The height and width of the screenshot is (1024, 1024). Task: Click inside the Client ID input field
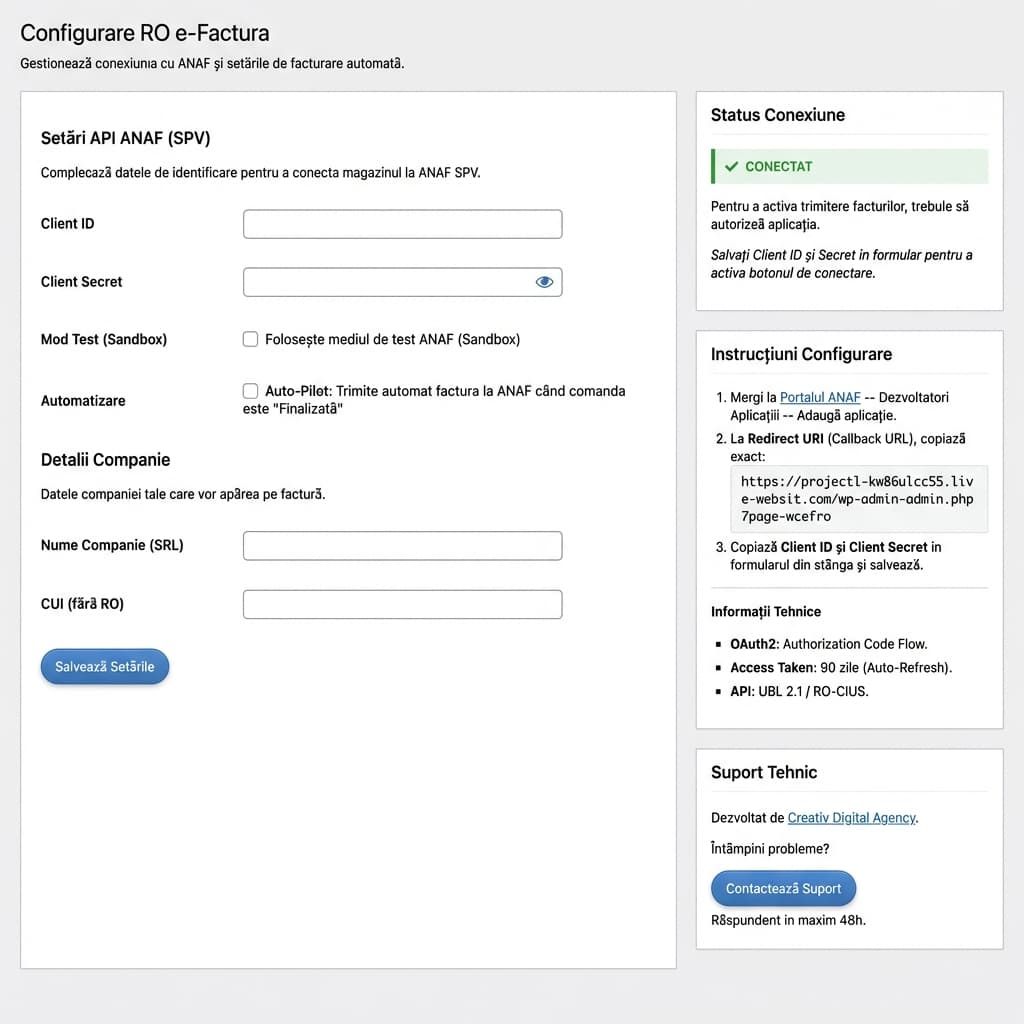point(402,224)
